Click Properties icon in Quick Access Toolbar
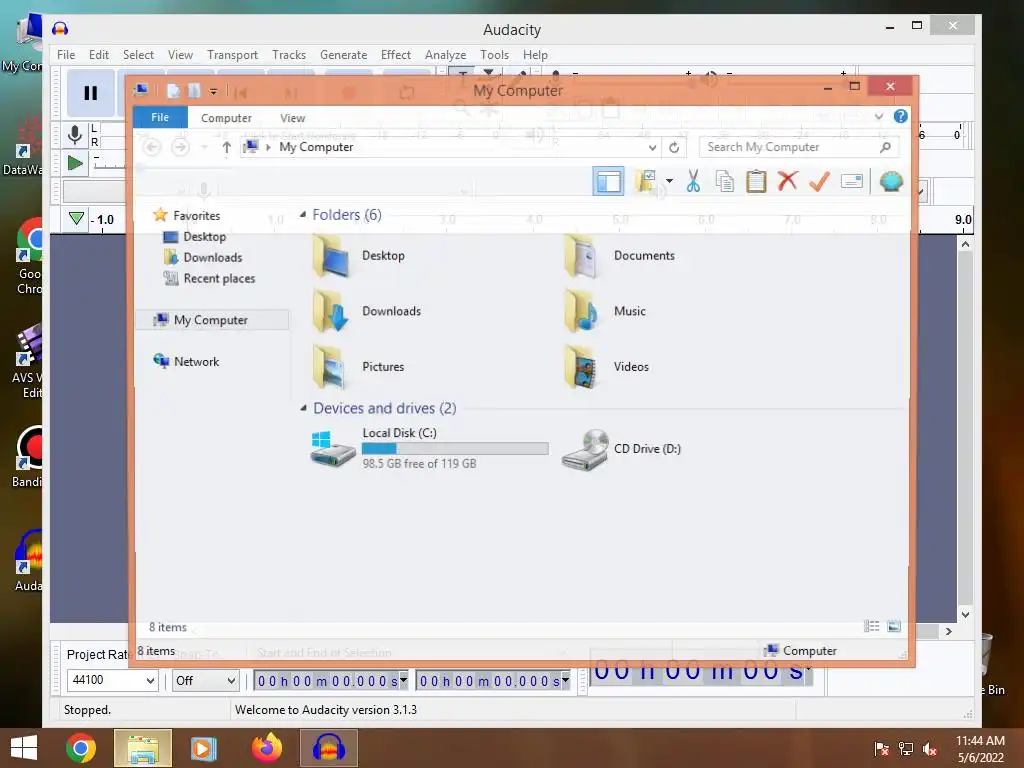The height and width of the screenshot is (768, 1024). [x=172, y=91]
